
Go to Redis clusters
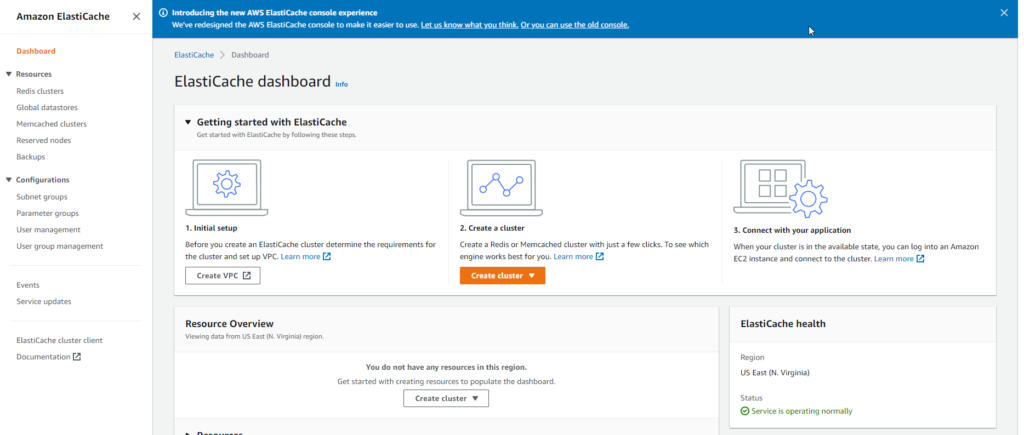point(40,91)
